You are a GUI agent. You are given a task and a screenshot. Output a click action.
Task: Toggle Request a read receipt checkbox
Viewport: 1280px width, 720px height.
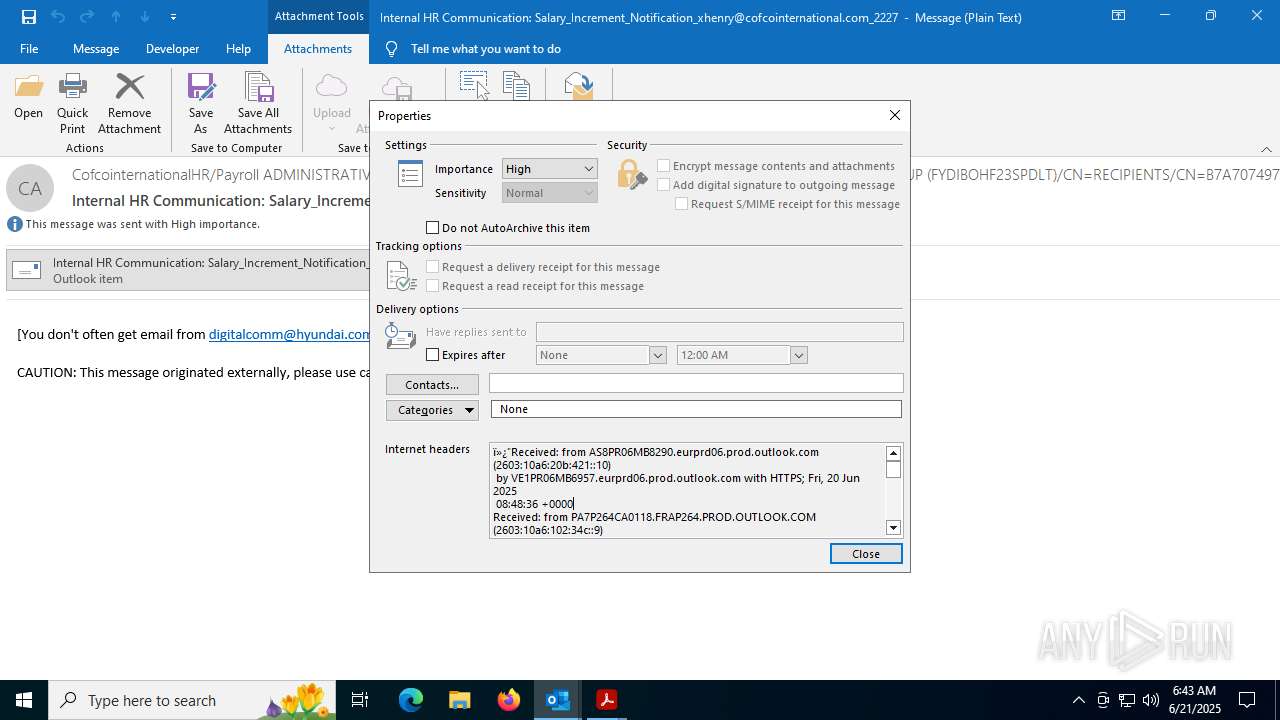(x=433, y=286)
